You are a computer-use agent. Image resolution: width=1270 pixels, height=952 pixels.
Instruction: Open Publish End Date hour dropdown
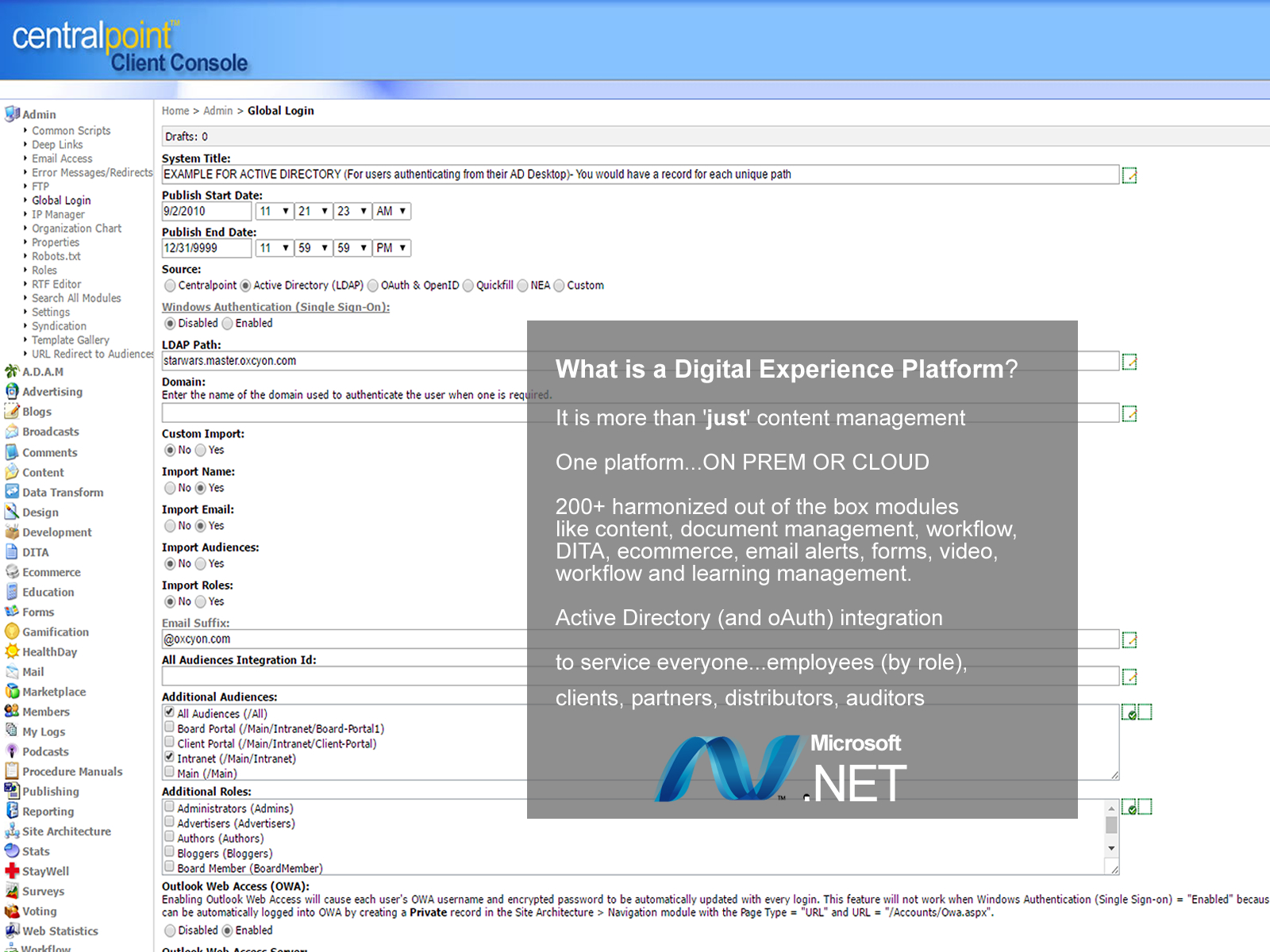point(275,248)
